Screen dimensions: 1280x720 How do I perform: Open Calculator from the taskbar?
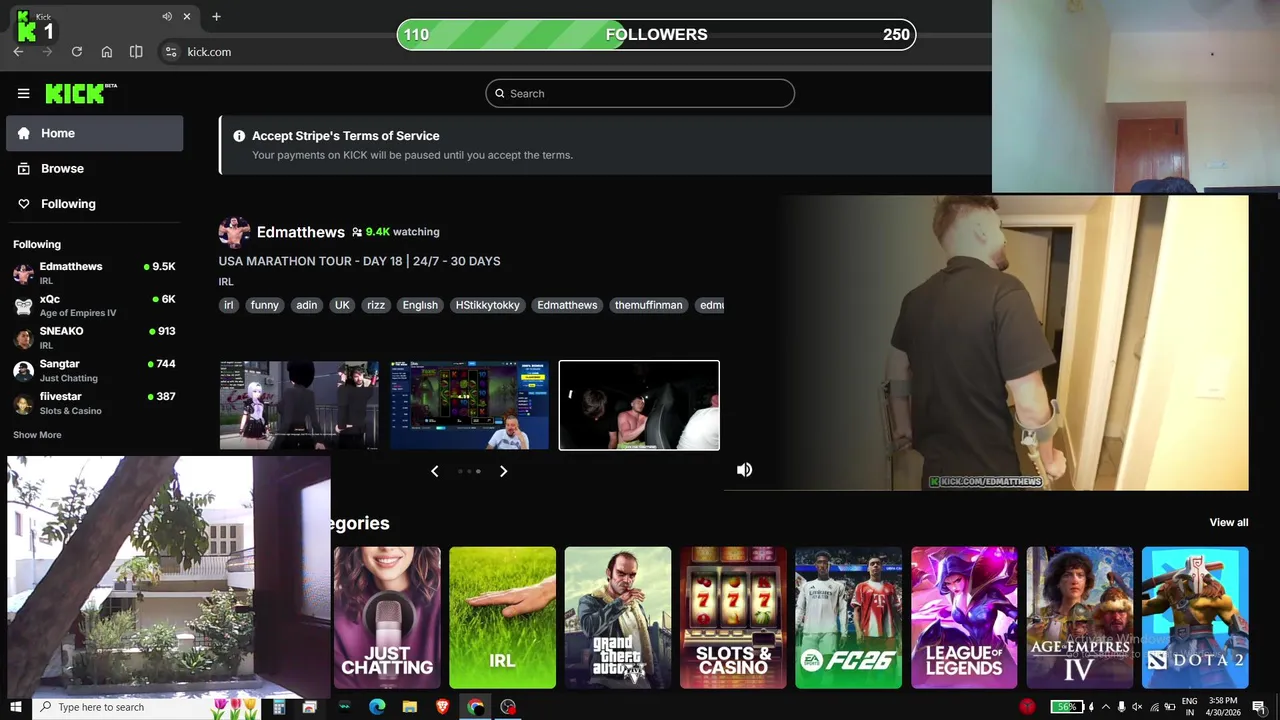(279, 707)
